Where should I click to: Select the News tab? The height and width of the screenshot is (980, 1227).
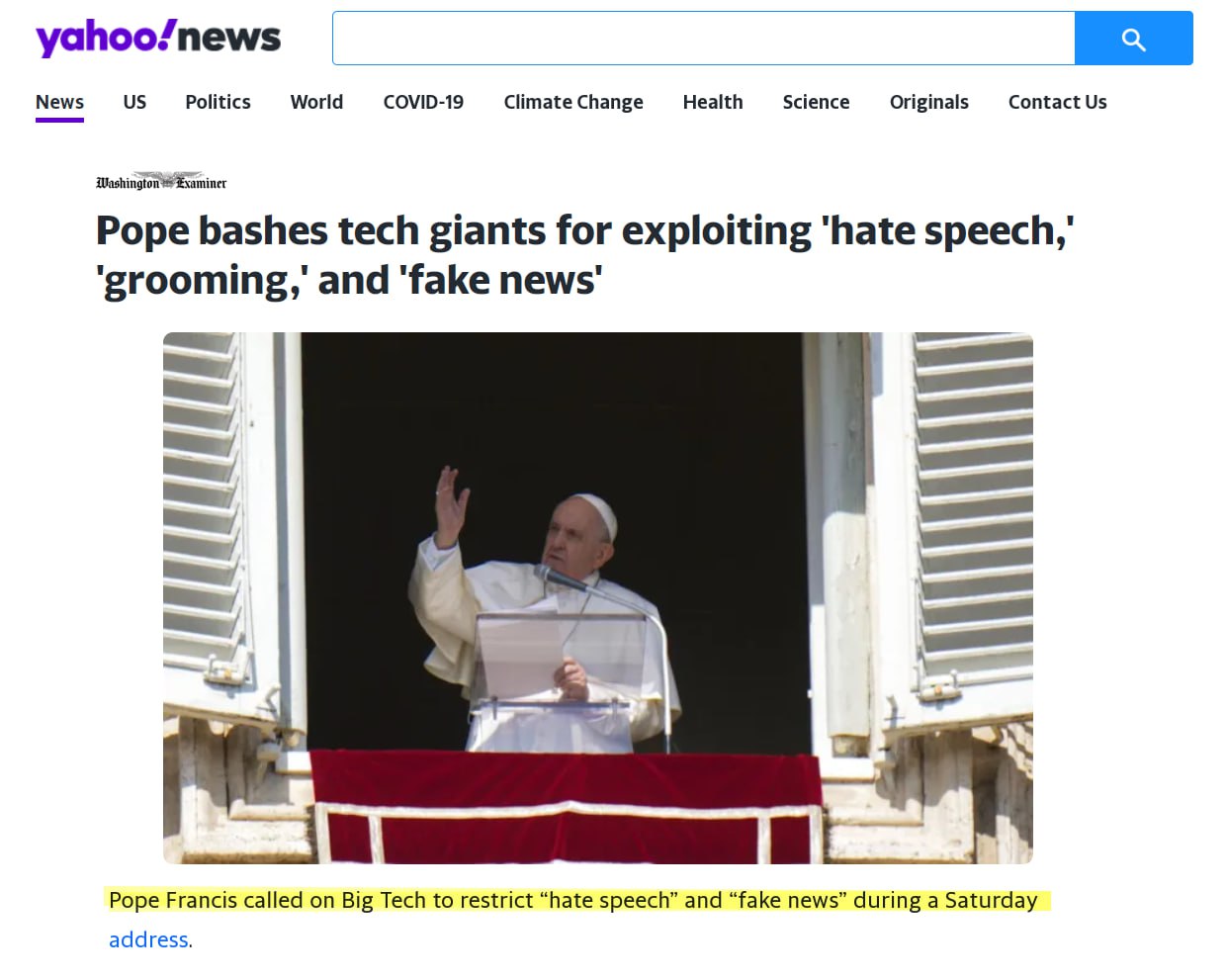(x=59, y=102)
